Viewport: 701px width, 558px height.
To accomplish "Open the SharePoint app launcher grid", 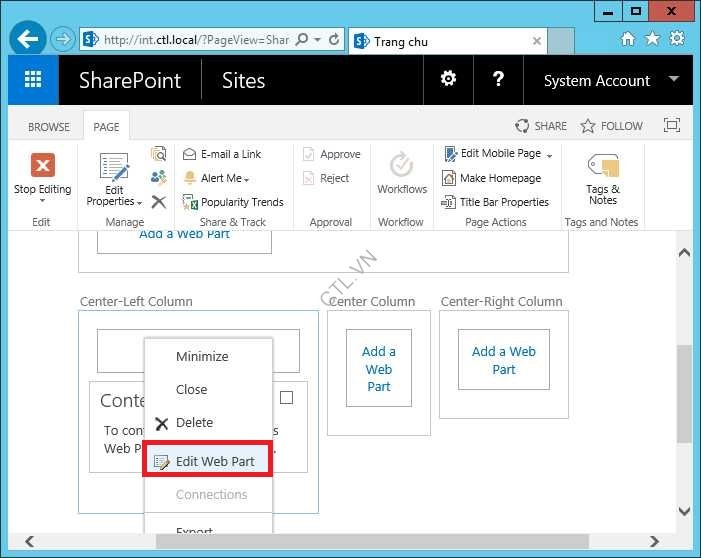I will [x=33, y=81].
